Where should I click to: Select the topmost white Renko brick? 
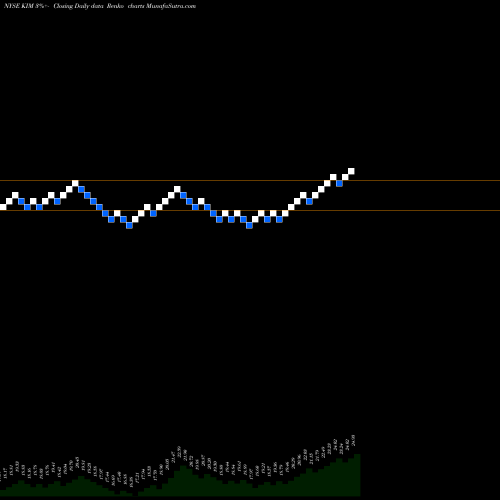click(351, 171)
